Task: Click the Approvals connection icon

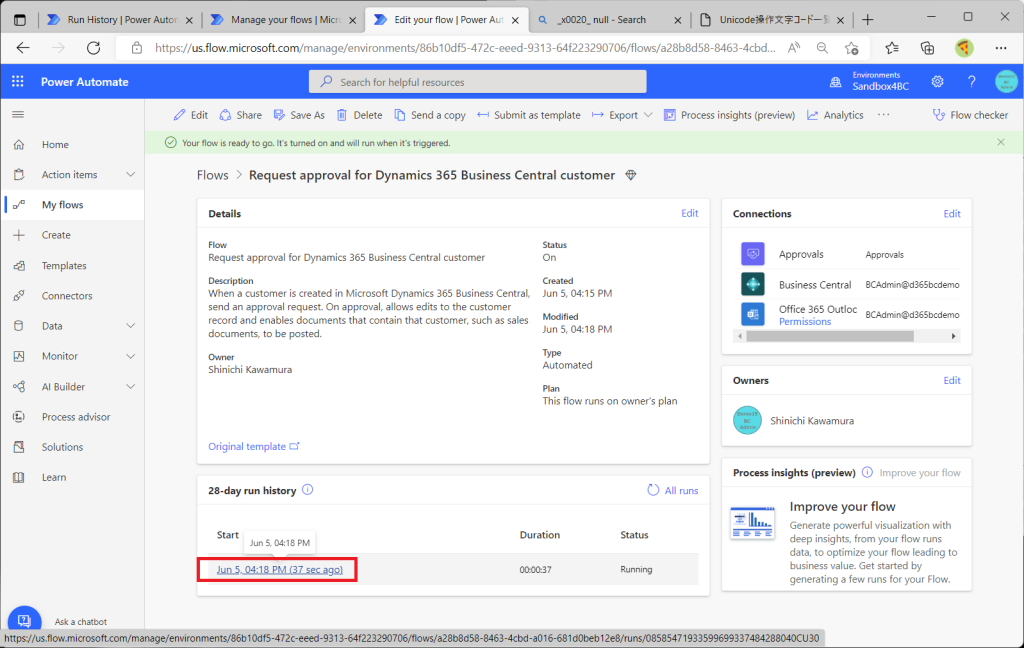Action: (x=752, y=254)
